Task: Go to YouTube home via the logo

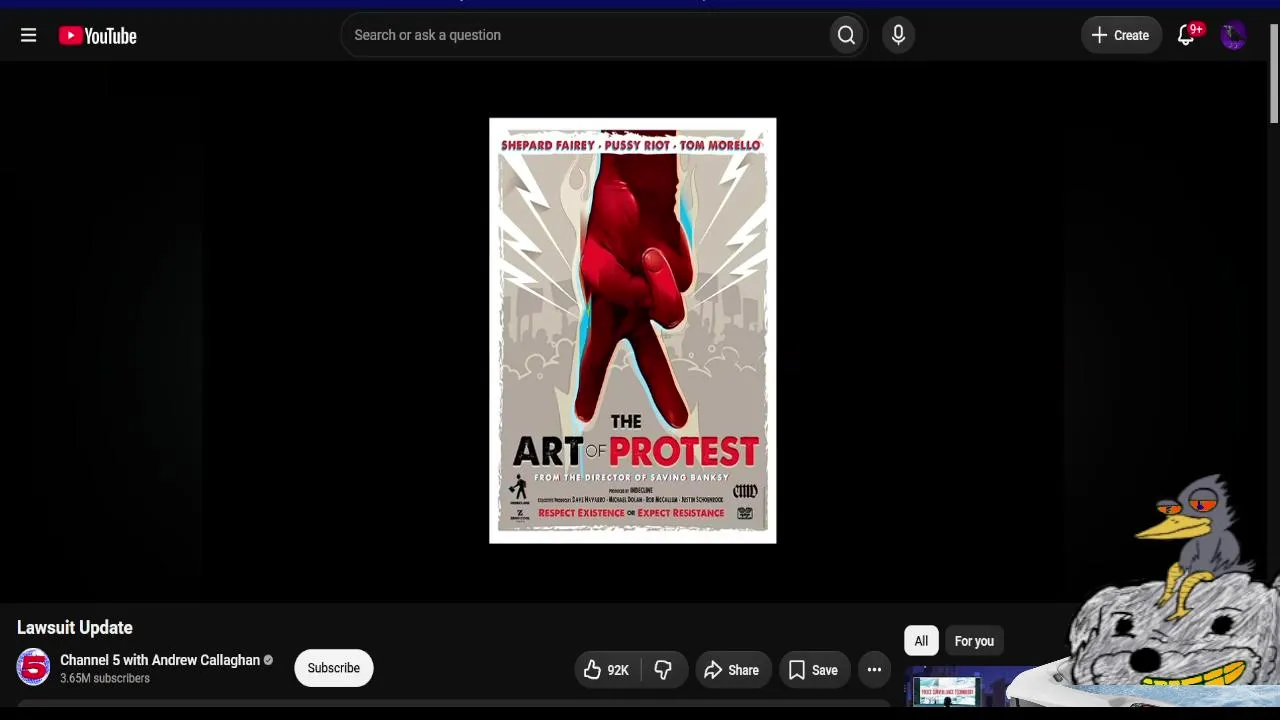Action: (x=98, y=36)
